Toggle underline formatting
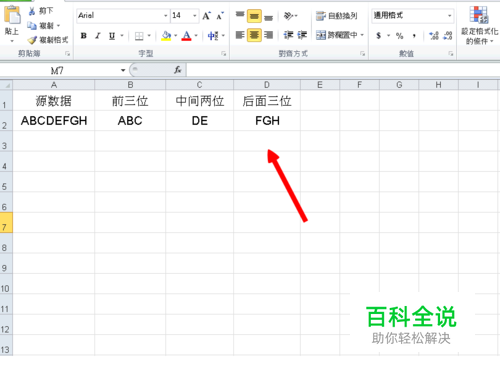The width and height of the screenshot is (500, 377). (112, 36)
